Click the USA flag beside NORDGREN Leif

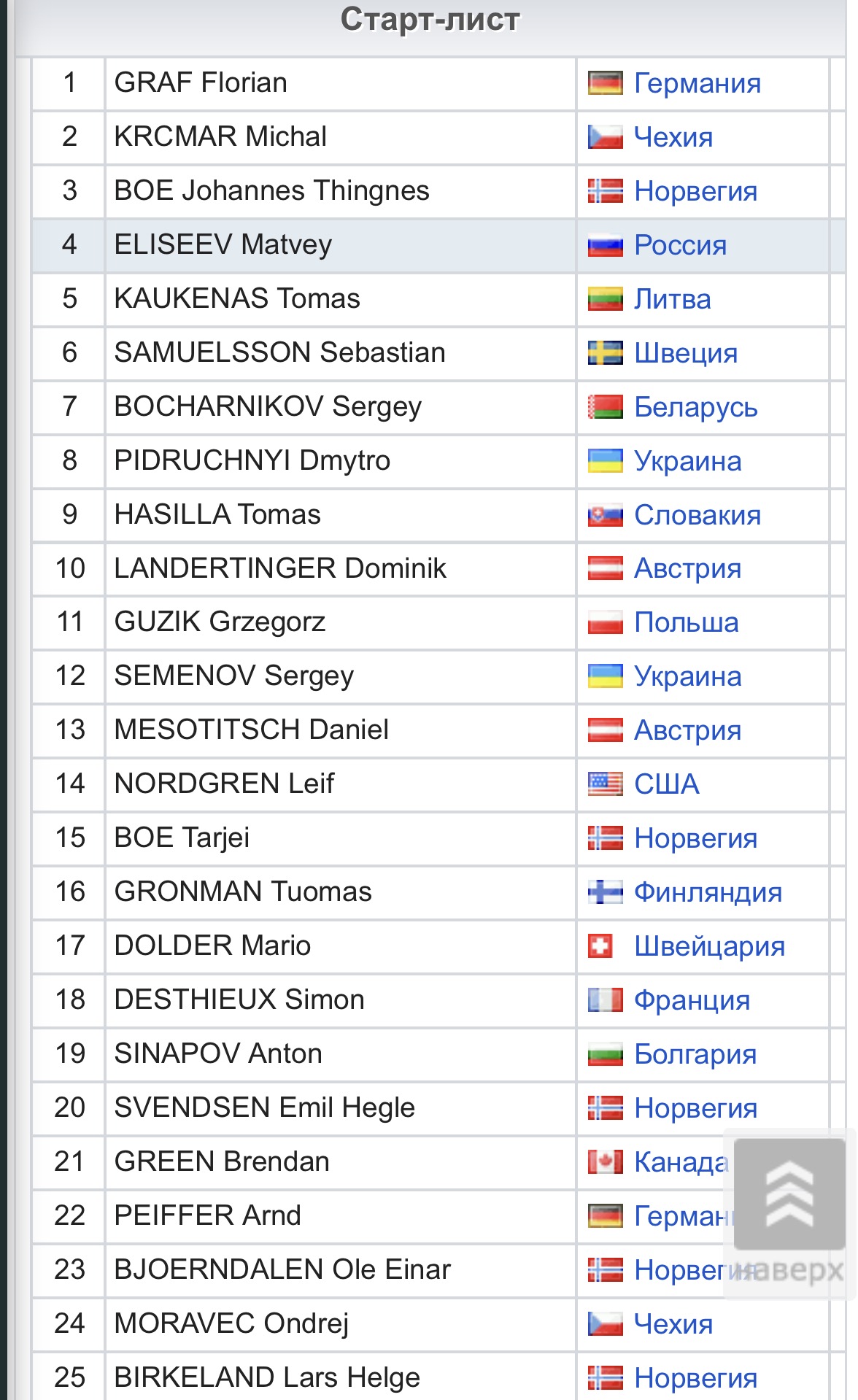click(605, 785)
